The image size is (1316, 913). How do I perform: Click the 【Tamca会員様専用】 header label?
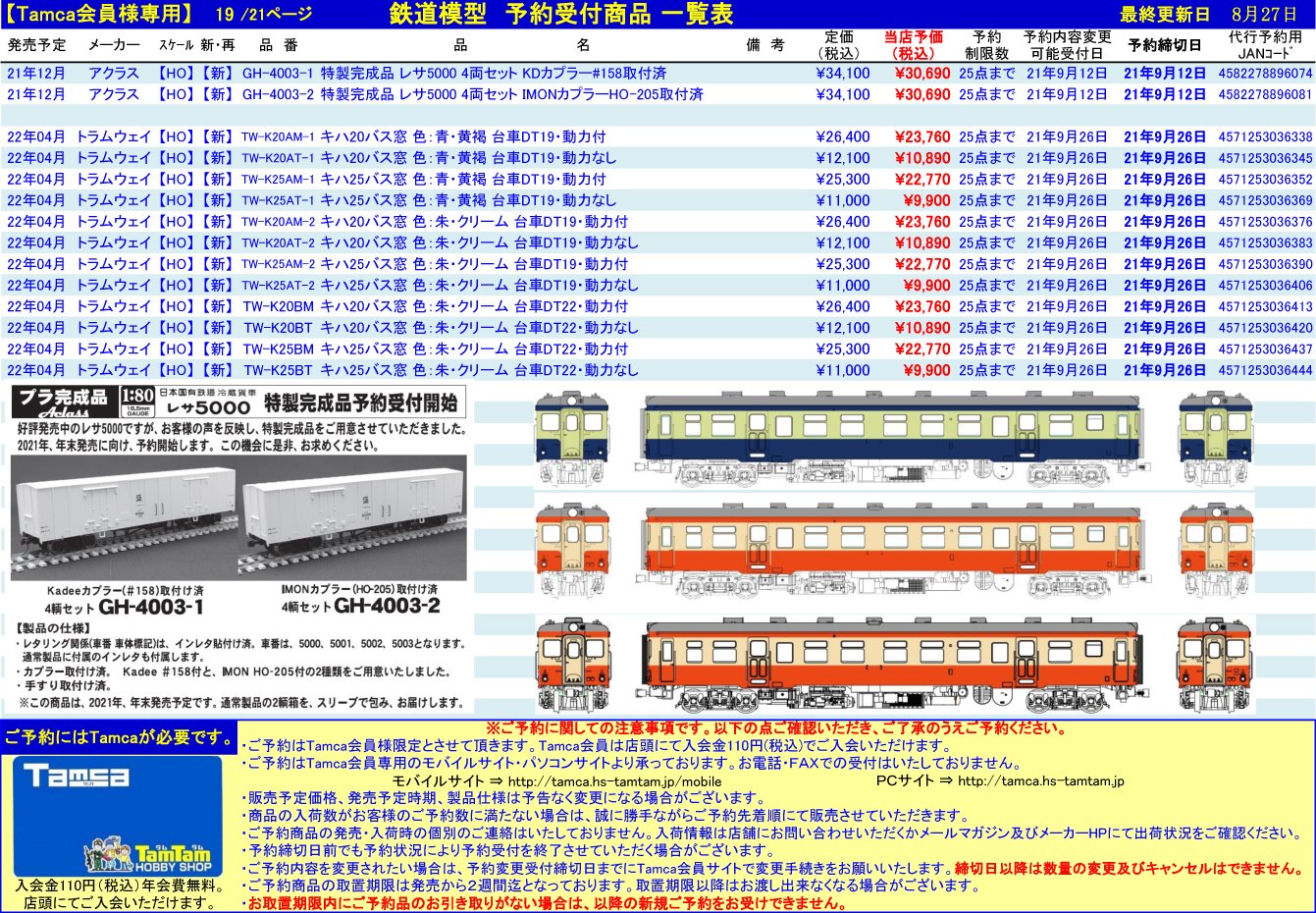pos(98,13)
